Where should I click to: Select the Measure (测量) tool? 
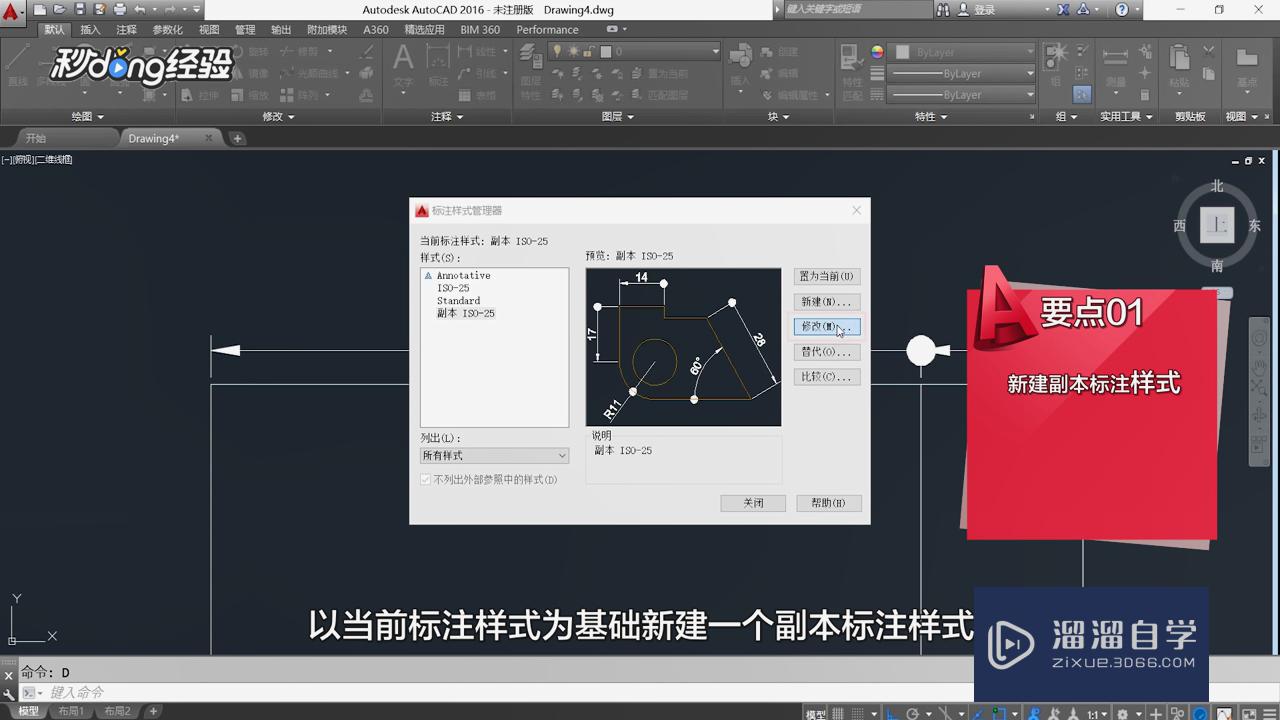(x=1114, y=55)
